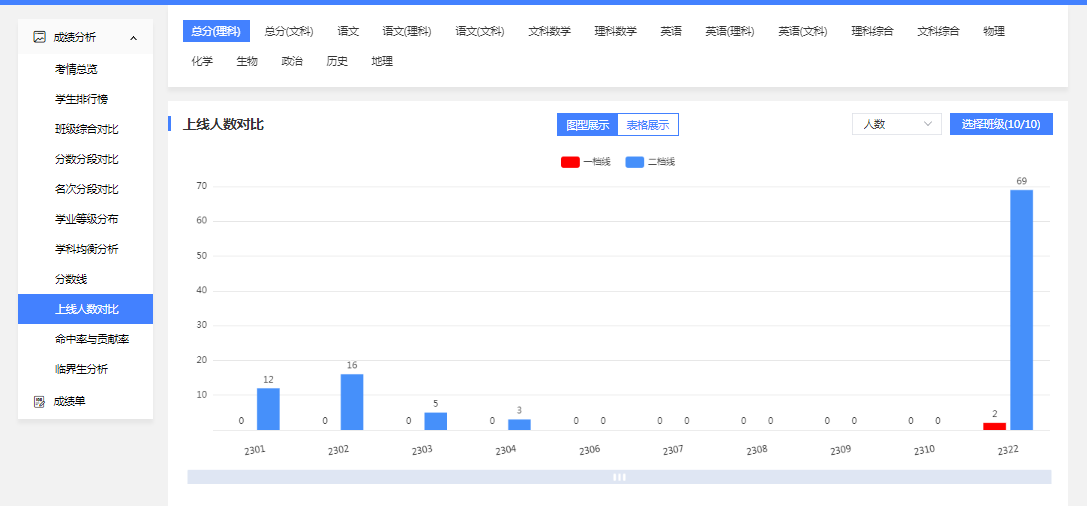Click the blue bar for class 2303
This screenshot has height=506, width=1087.
[x=435, y=421]
